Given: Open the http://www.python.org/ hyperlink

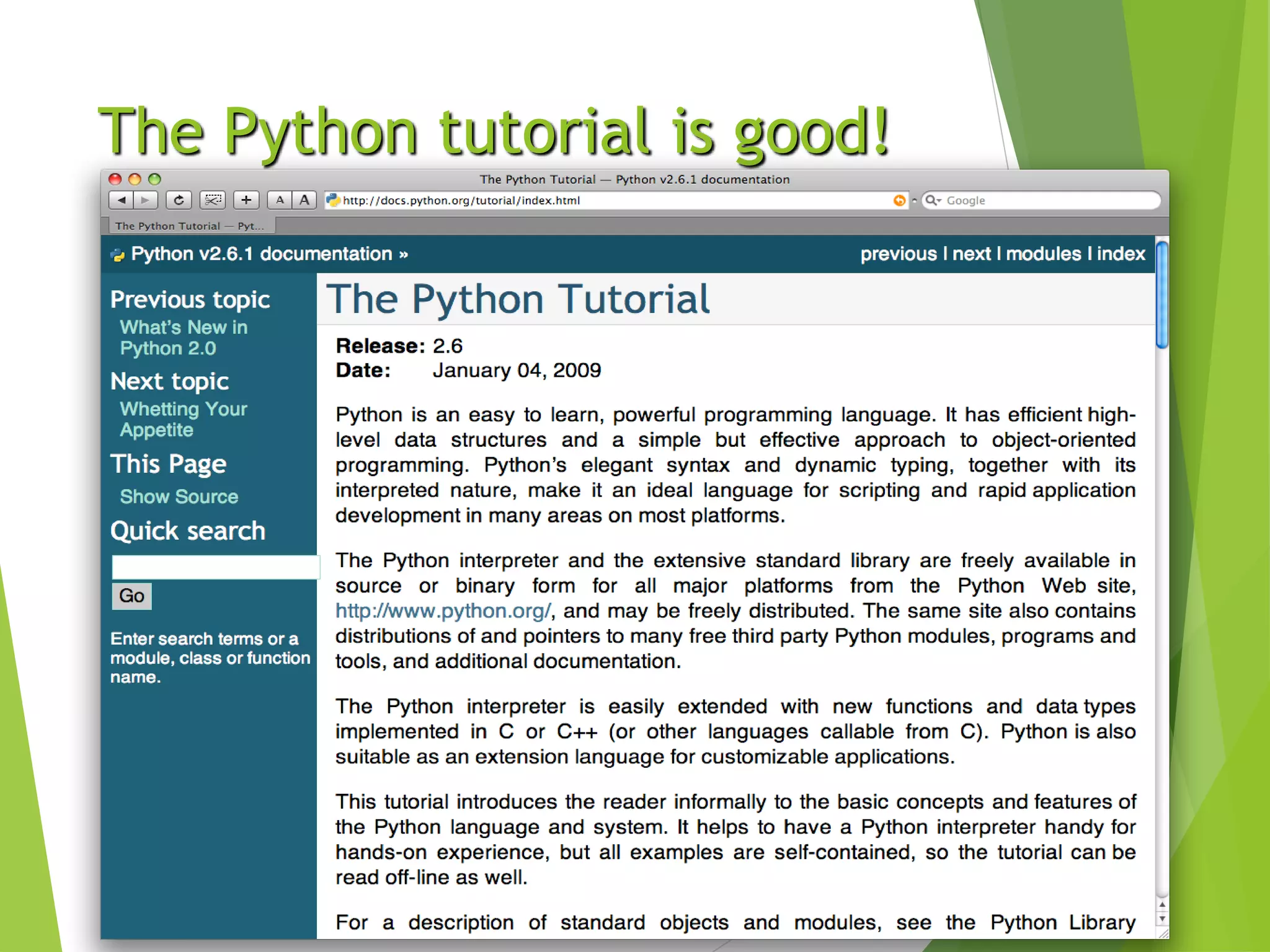Looking at the screenshot, I should point(443,611).
